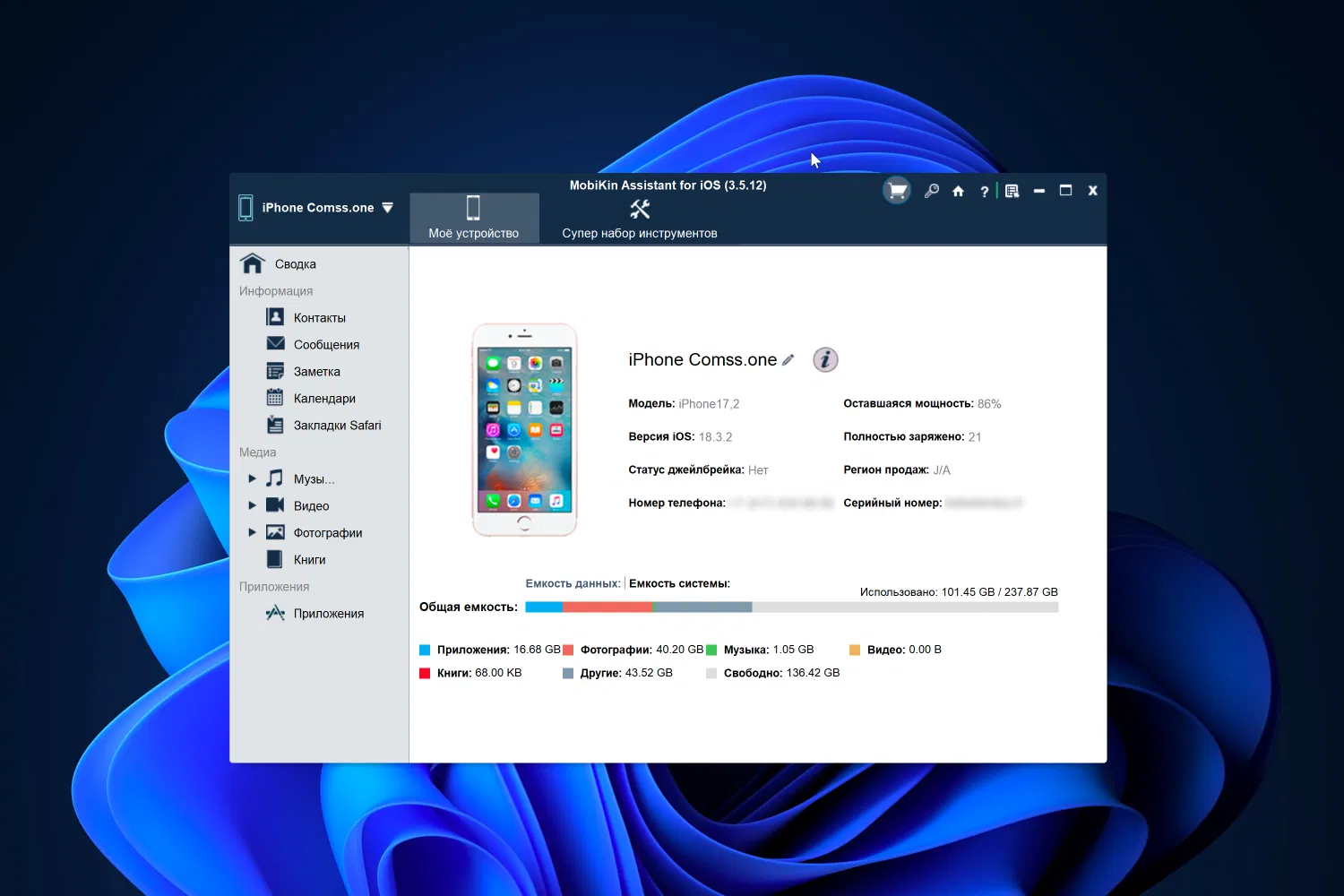Select Видео in the media section

311,506
